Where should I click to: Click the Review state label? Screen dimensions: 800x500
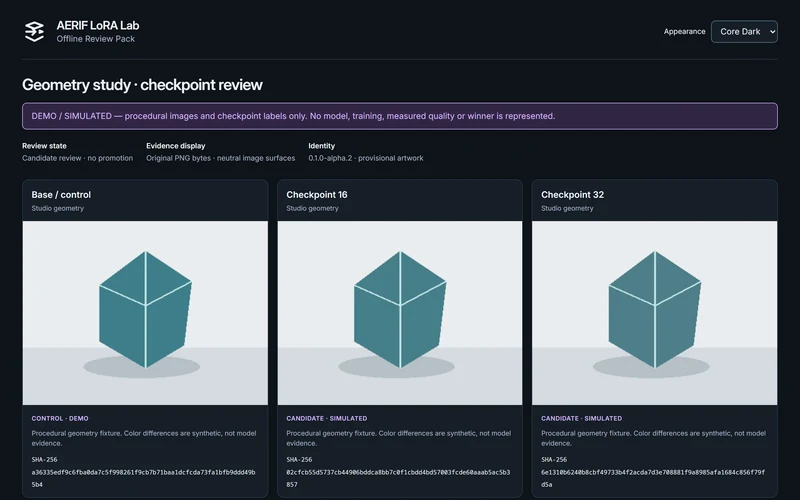click(x=44, y=146)
